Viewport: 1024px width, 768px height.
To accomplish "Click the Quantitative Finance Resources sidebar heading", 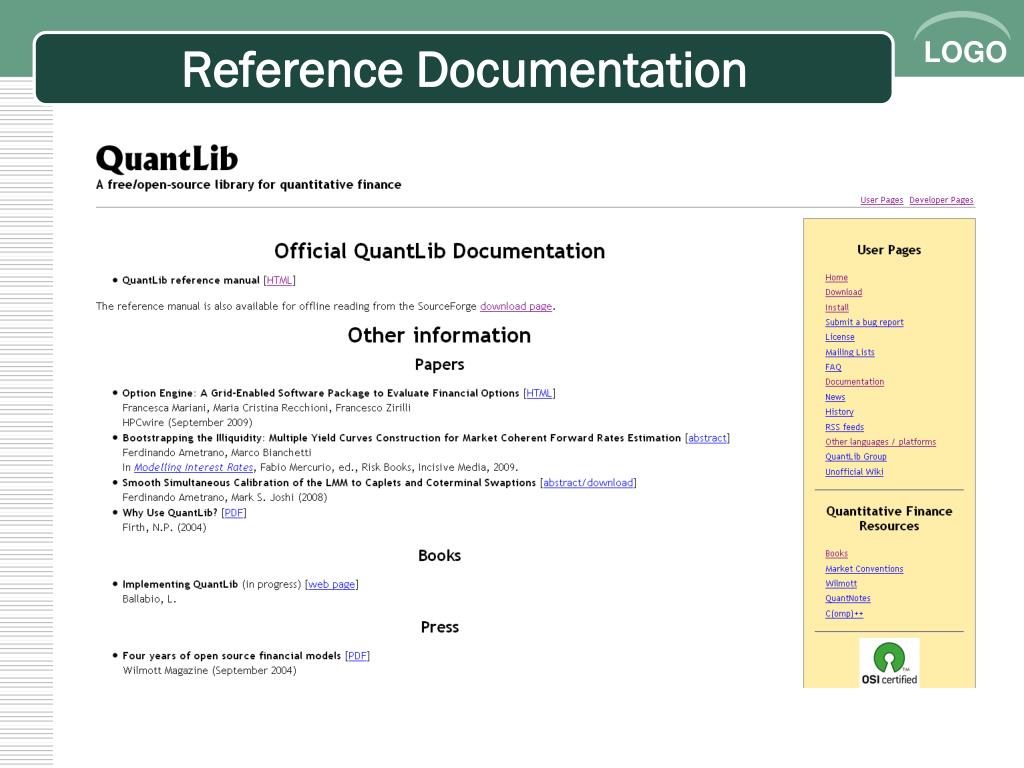I will [x=889, y=519].
